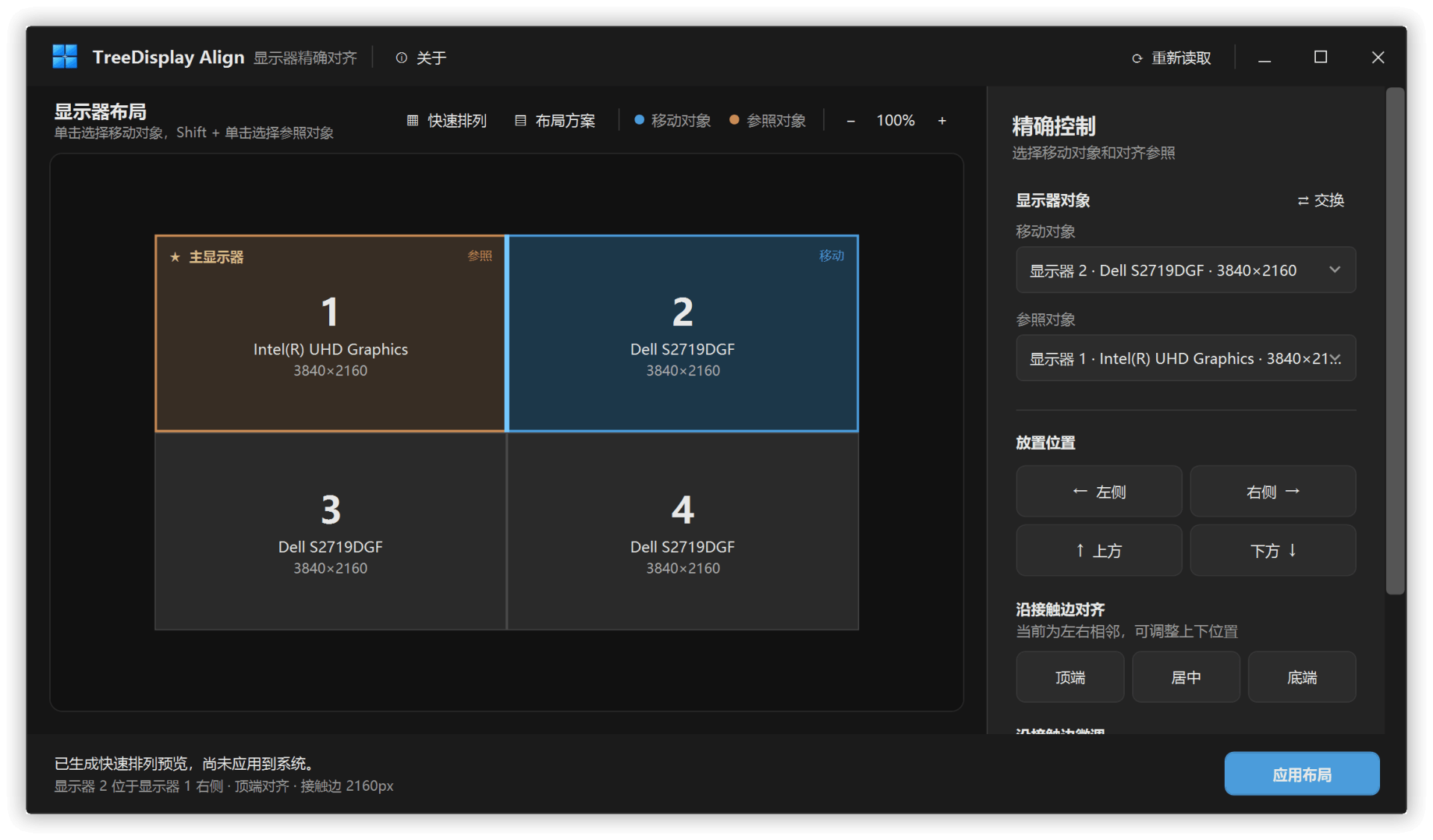Screen dimensions: 1433x840
Task: Click the orange 参照对象 legend dot
Action: (734, 120)
